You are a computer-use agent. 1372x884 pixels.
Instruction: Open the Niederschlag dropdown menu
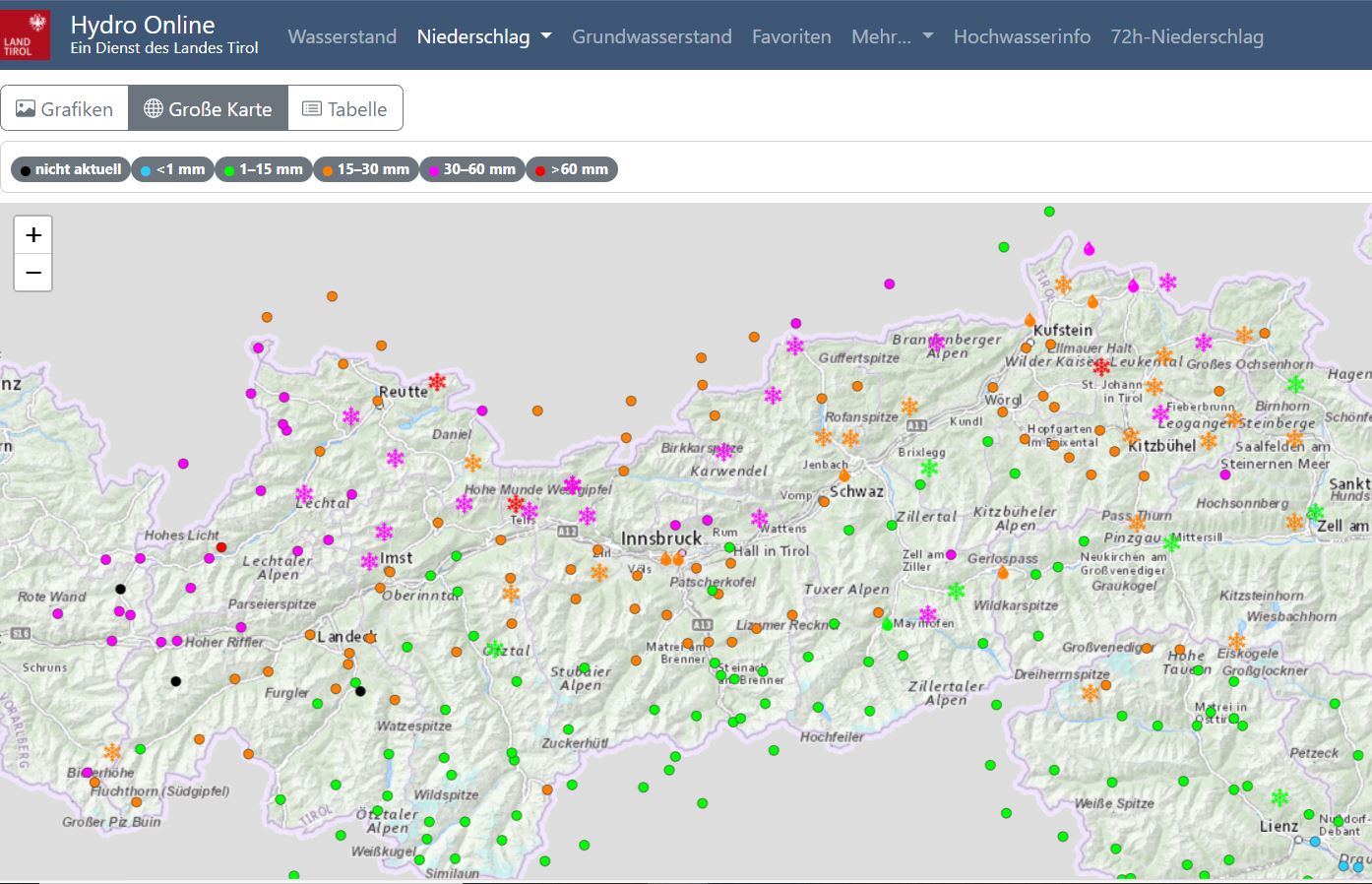pos(483,36)
